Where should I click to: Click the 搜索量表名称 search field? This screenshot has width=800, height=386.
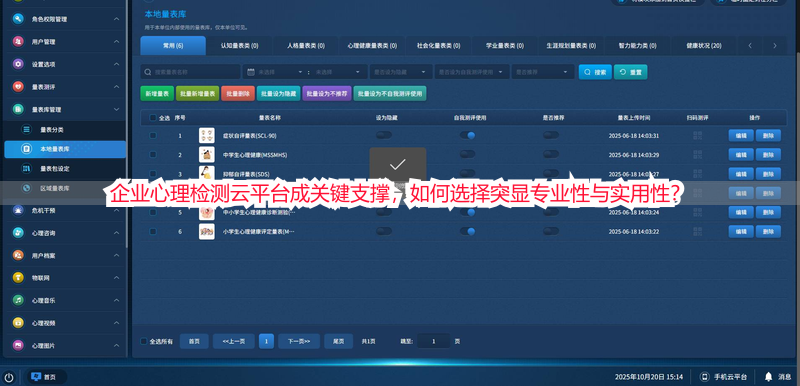190,72
